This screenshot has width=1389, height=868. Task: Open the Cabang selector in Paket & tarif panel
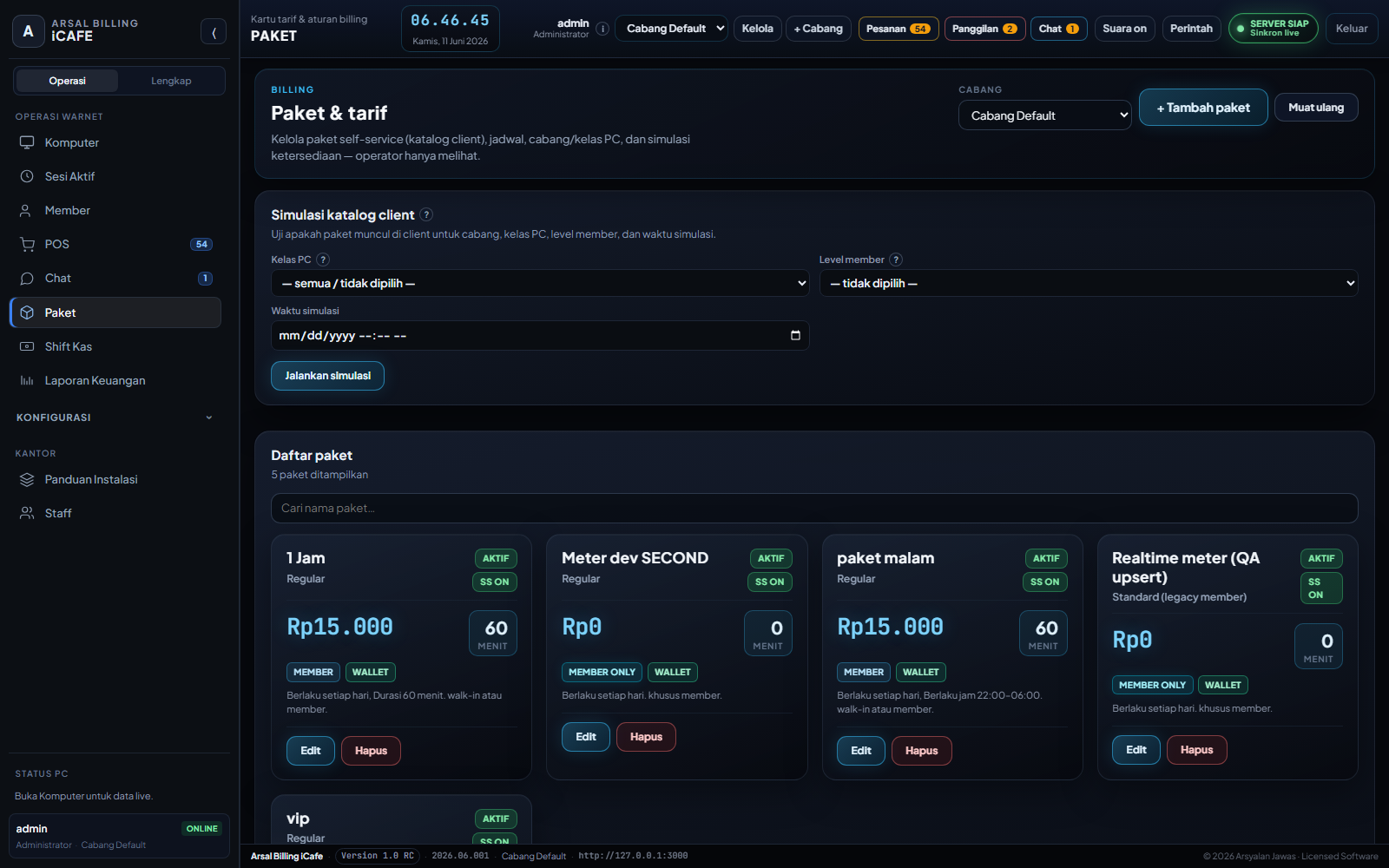[1044, 115]
